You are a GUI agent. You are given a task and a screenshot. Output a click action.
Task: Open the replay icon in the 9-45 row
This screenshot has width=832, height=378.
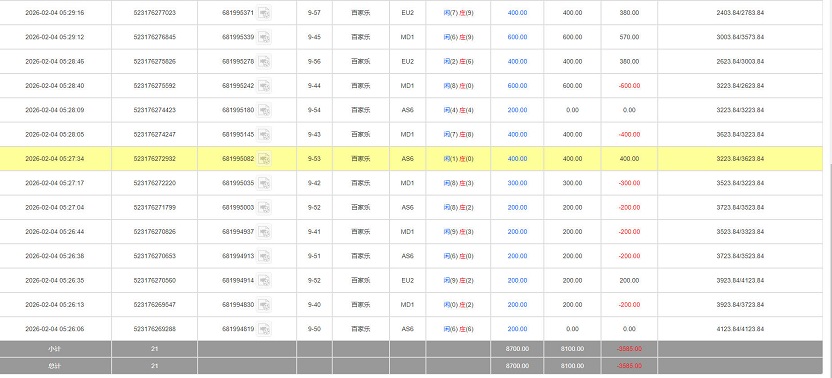tap(264, 37)
